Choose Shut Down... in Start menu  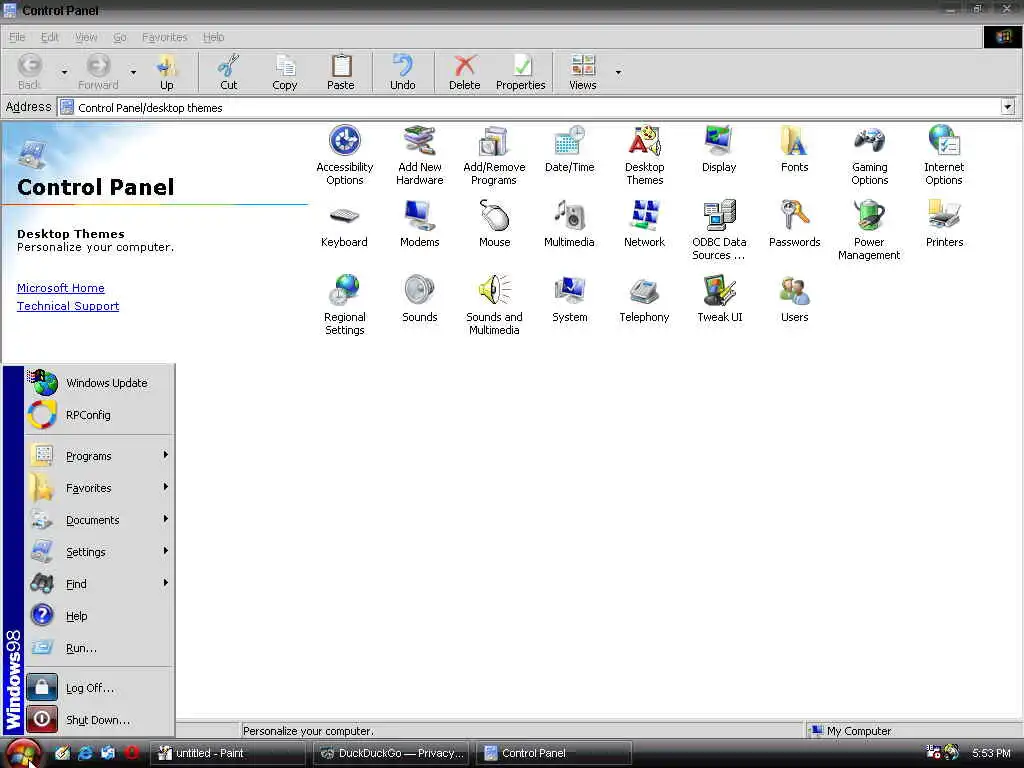pos(100,720)
